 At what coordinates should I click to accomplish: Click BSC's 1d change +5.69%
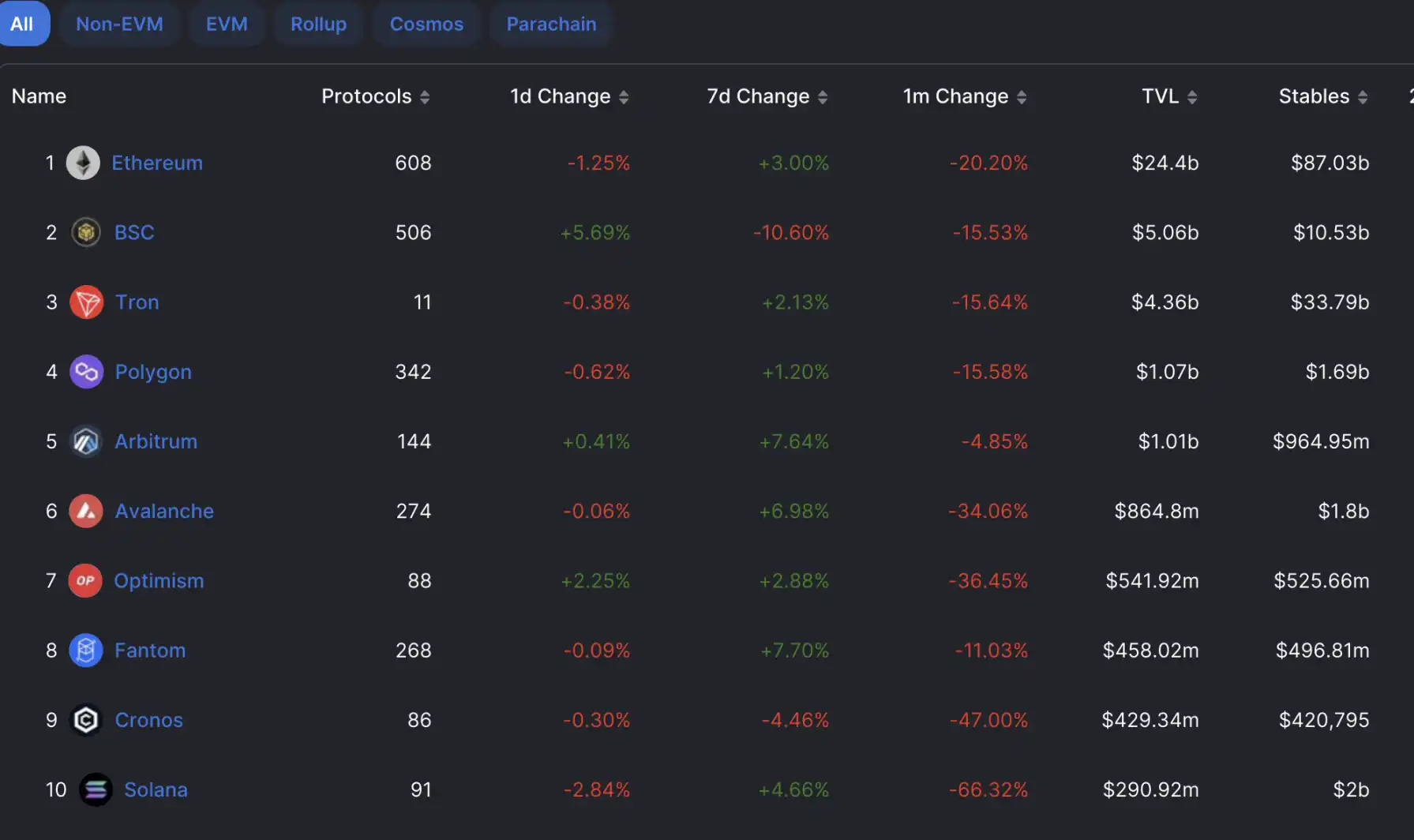(x=595, y=232)
